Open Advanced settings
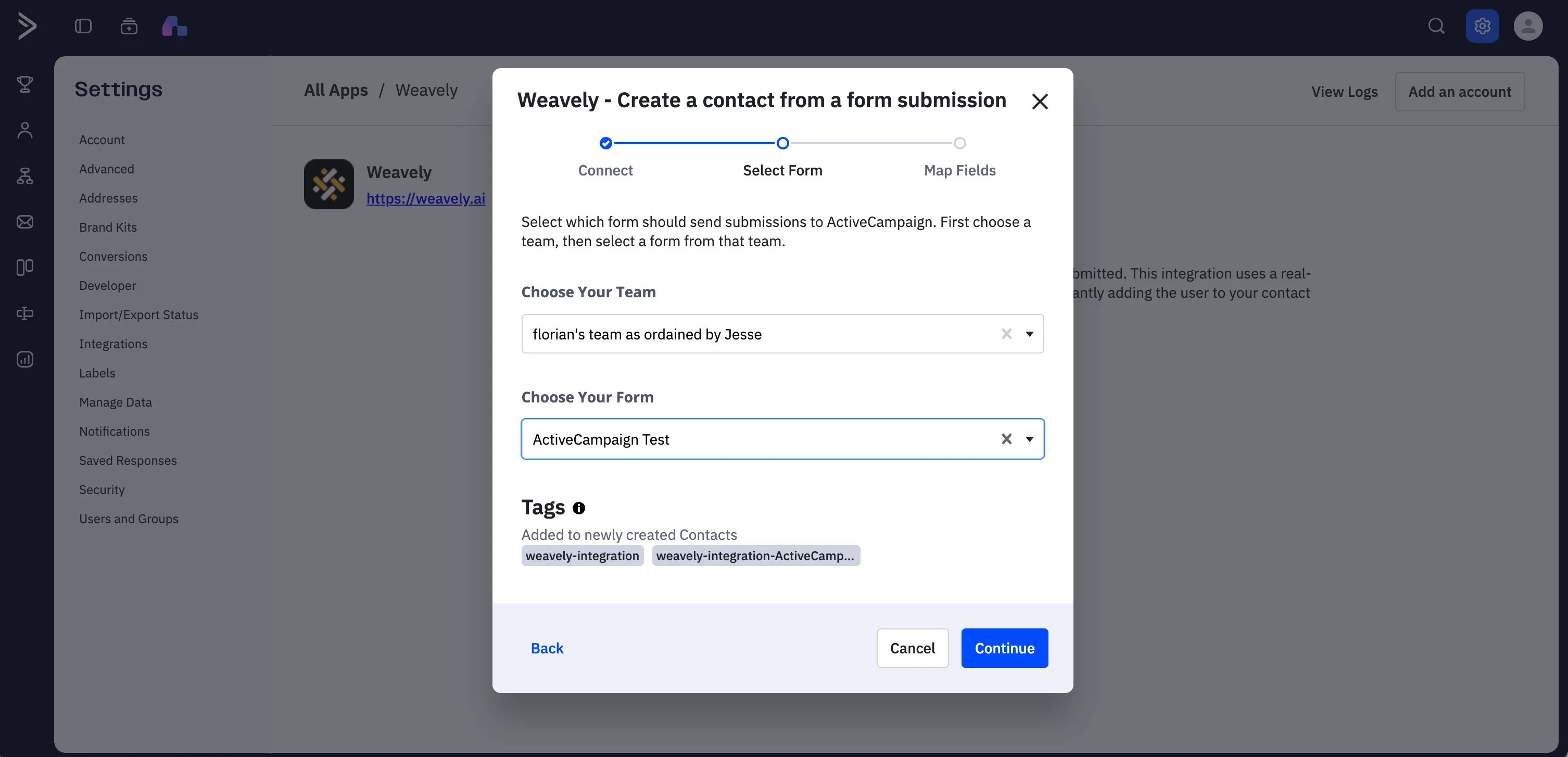The width and height of the screenshot is (1568, 757). tap(107, 169)
